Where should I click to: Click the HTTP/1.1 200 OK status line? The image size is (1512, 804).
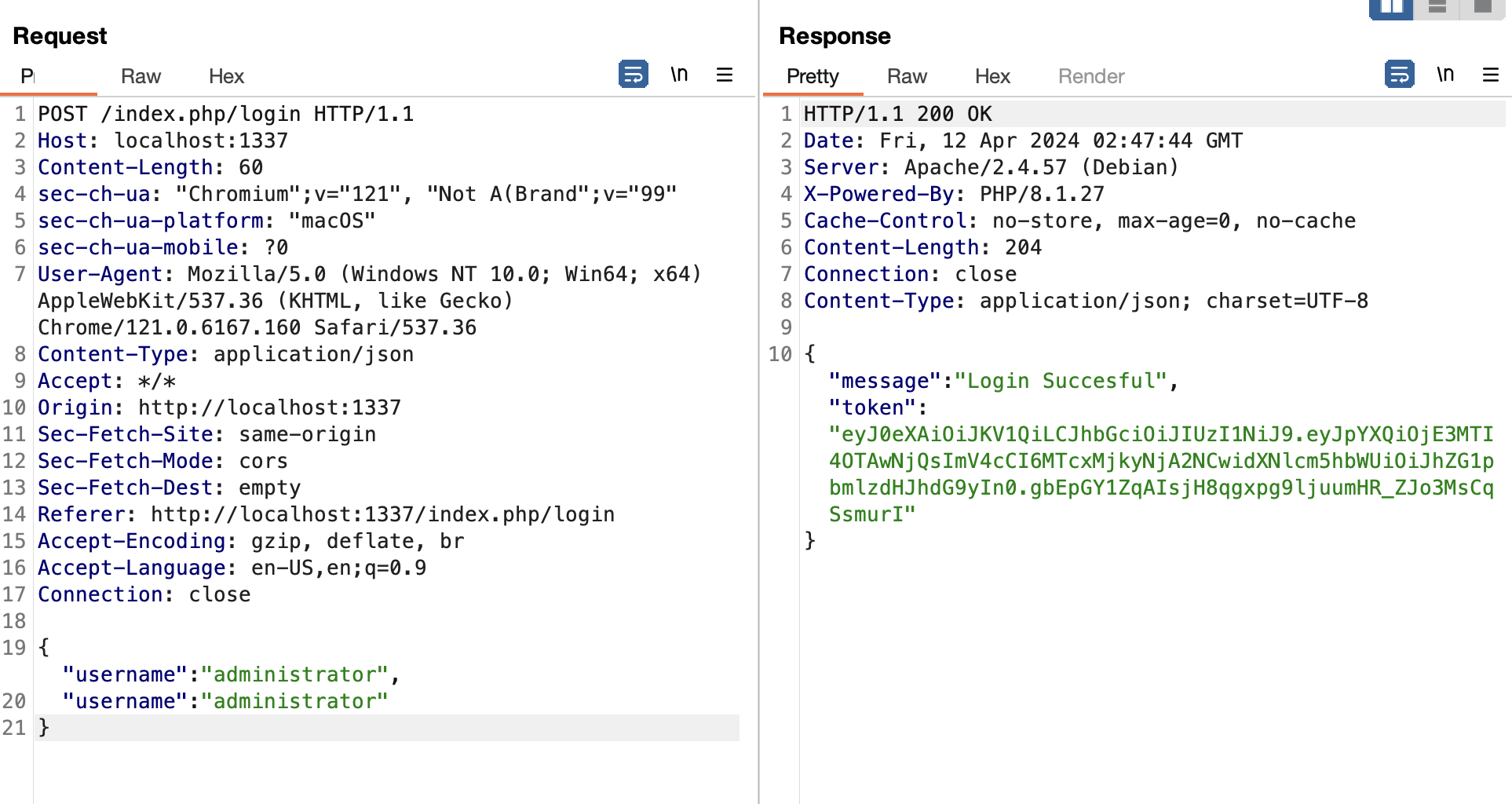point(898,114)
